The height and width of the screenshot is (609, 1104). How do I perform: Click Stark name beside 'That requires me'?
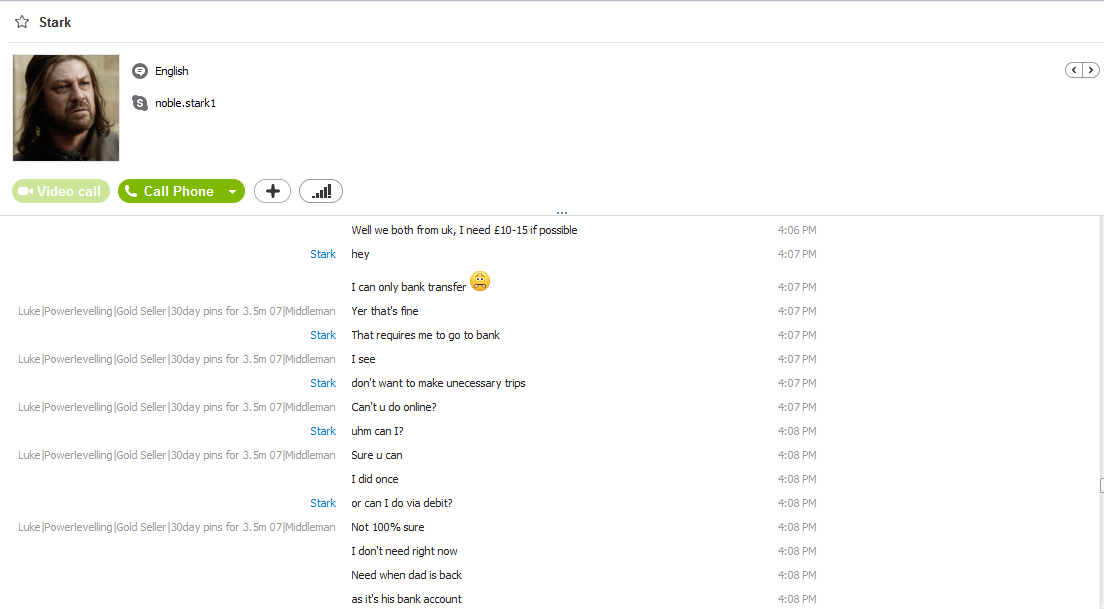(x=323, y=335)
